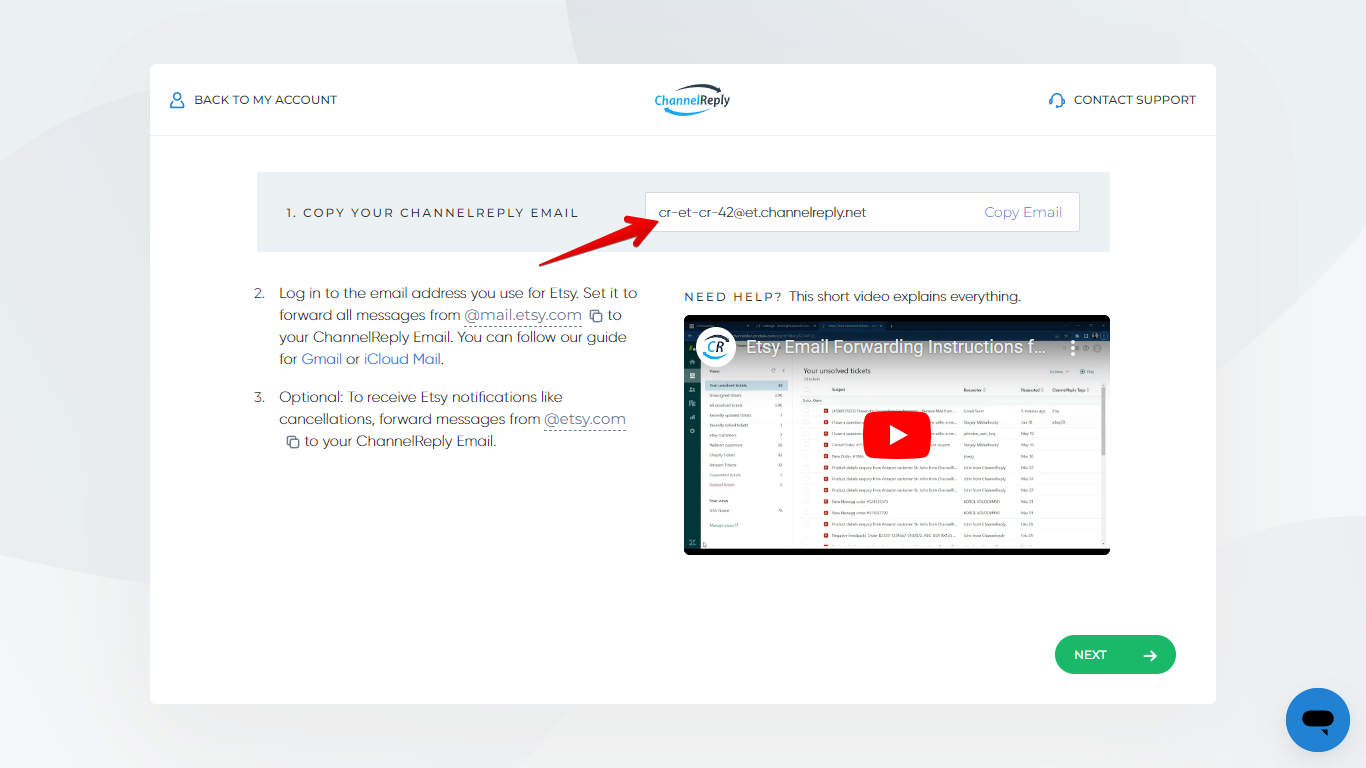Copy @mail.etsy.com using copy icon
Screen dimensions: 1366x768
596,316
